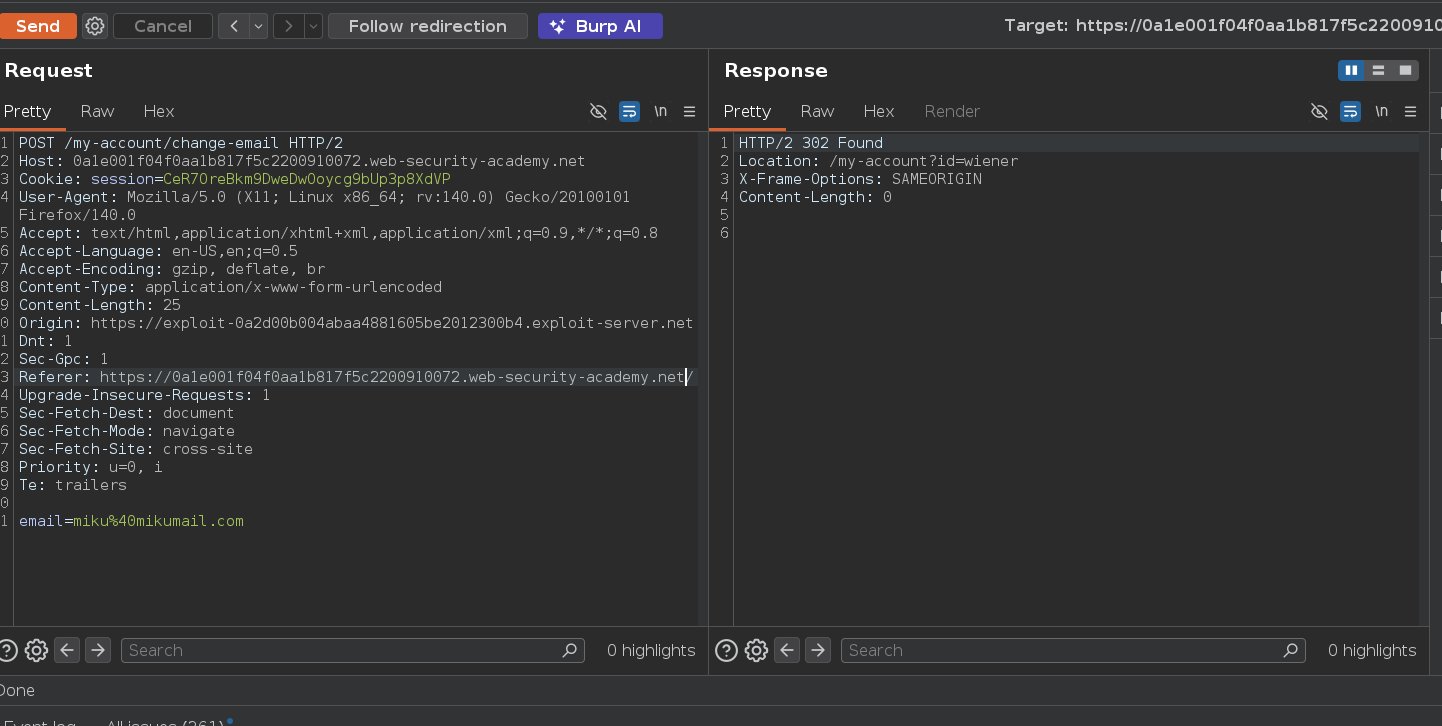
Task: Open the Response panel hamburger menu
Action: (x=1410, y=111)
